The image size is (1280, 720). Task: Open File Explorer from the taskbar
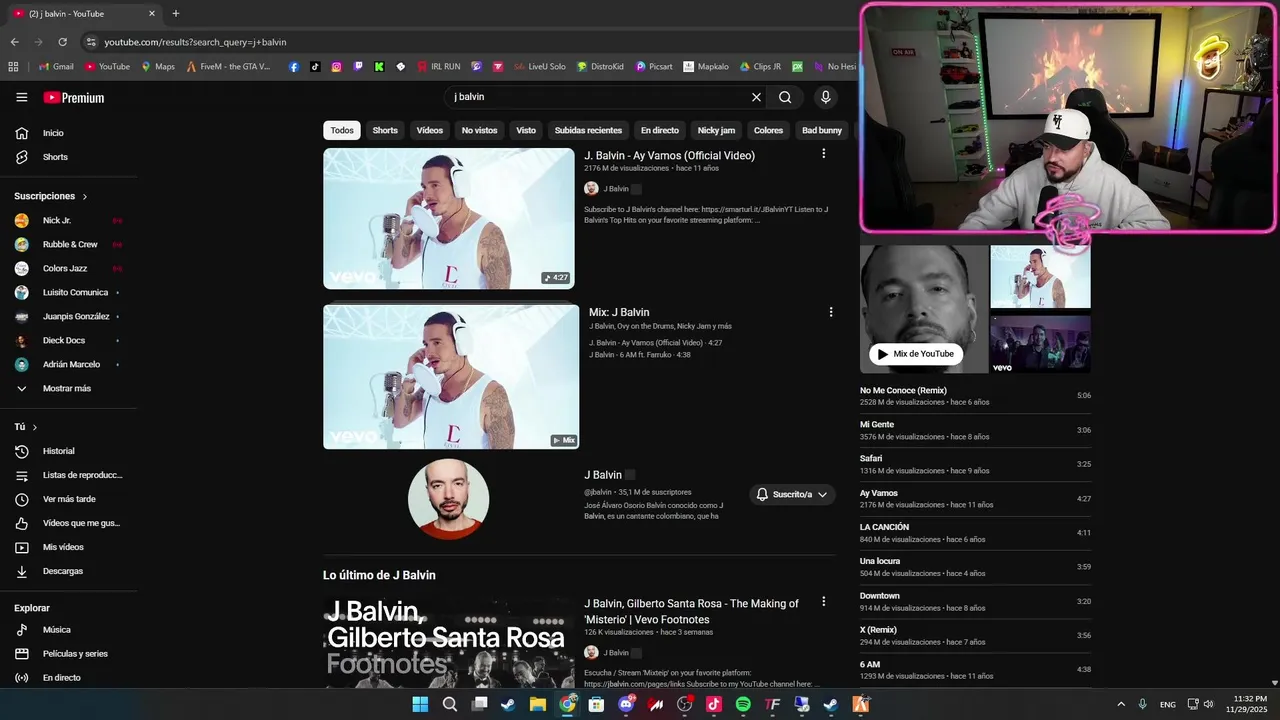click(x=538, y=704)
